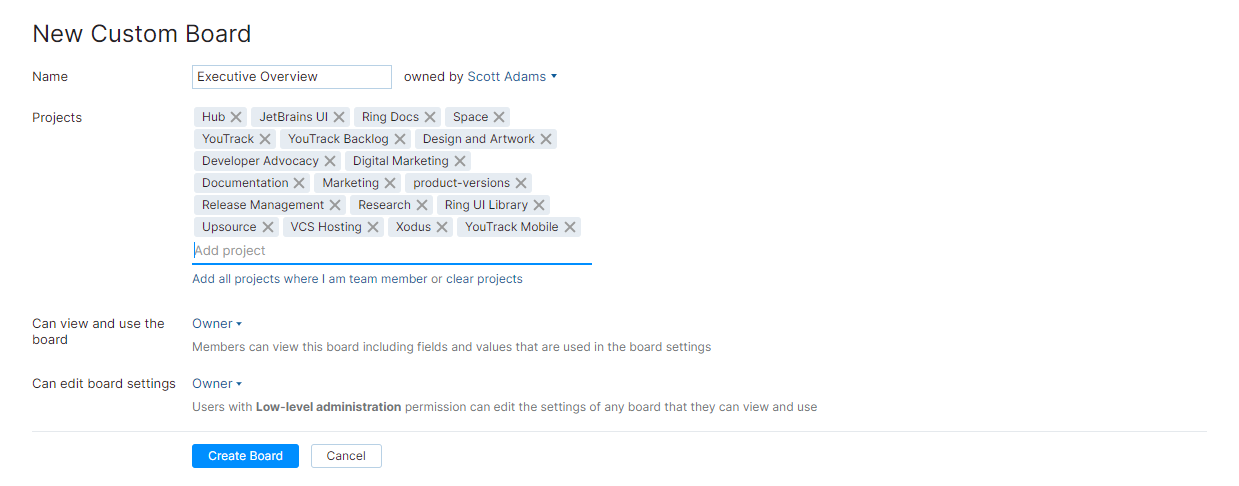Screen dimensions: 1239x486
Task: Remove the Xodus project tag
Action: point(442,227)
